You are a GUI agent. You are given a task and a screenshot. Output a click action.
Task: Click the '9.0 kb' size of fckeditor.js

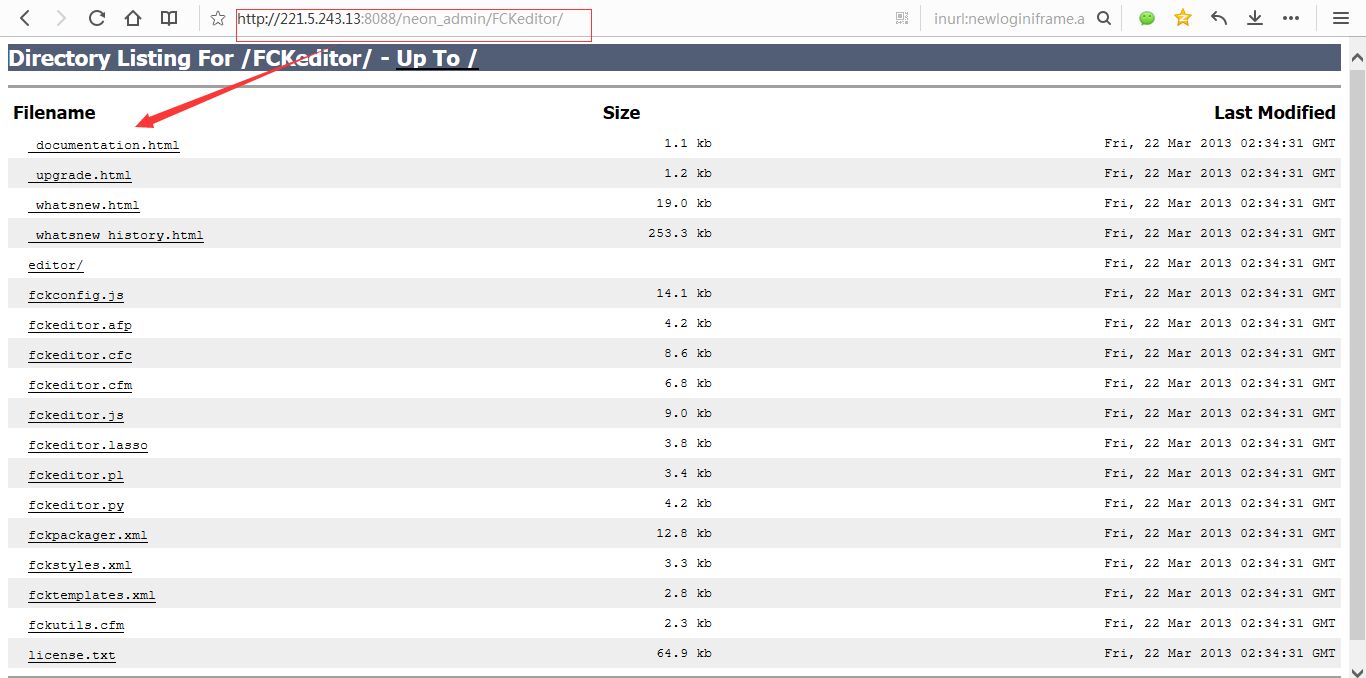688,413
